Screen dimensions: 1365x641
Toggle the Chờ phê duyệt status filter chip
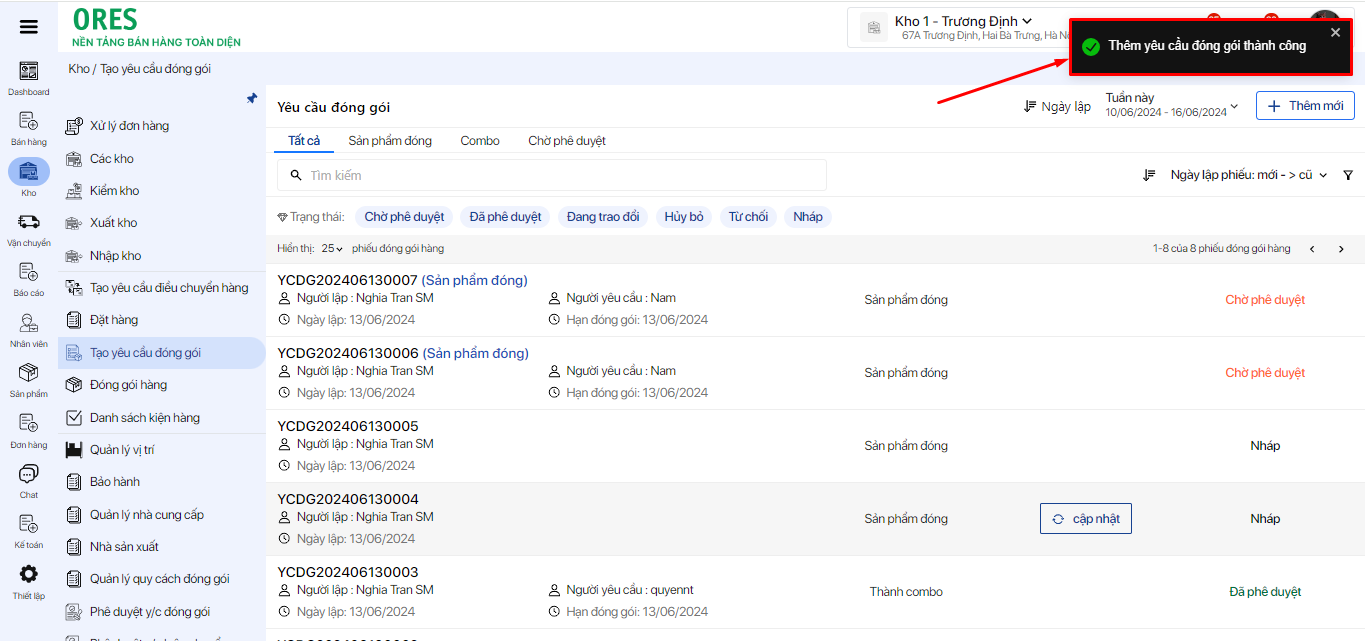[x=403, y=217]
